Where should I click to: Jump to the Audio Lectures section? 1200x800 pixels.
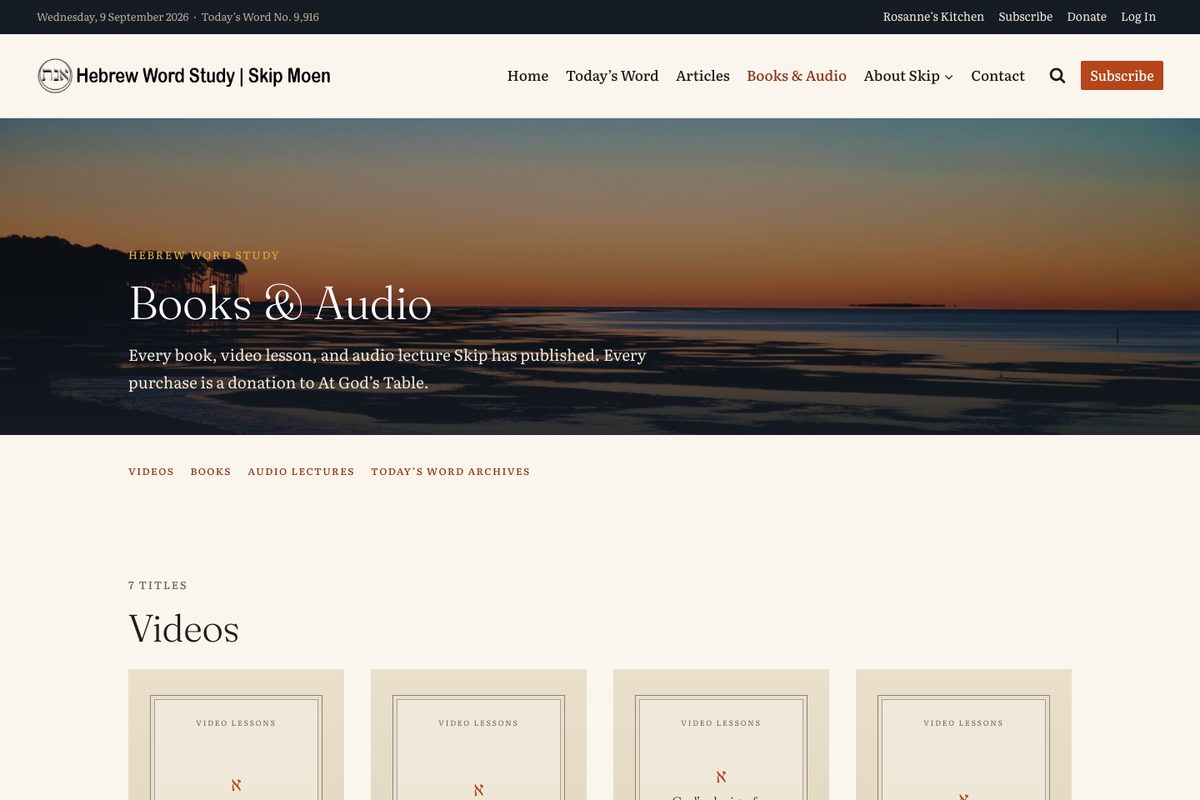point(301,471)
